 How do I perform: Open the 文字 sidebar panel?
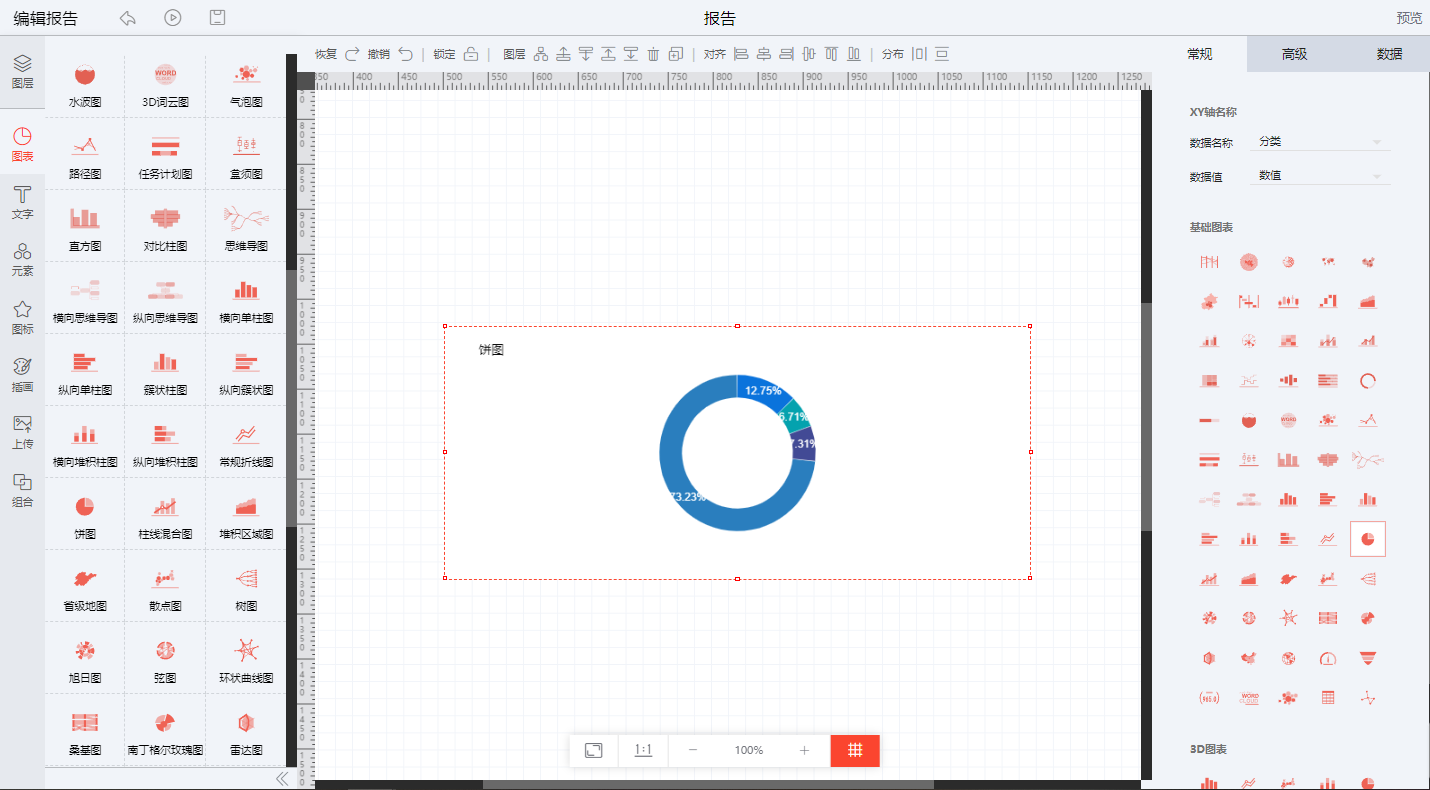tap(22, 203)
